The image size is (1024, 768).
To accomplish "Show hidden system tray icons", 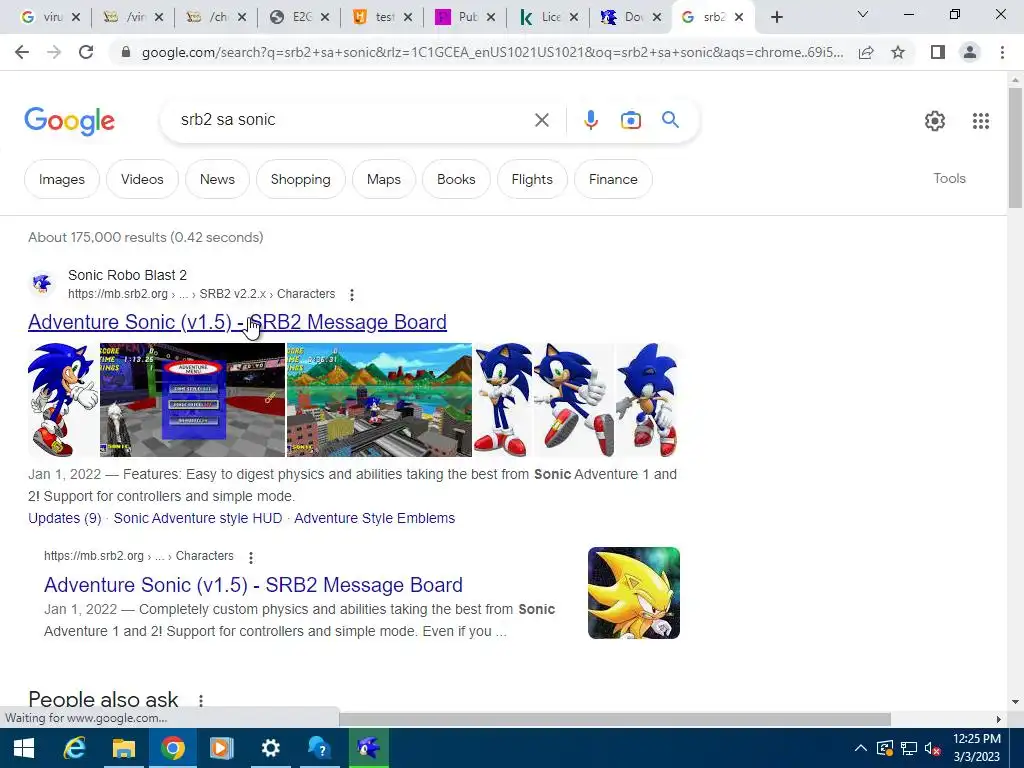I will point(861,748).
